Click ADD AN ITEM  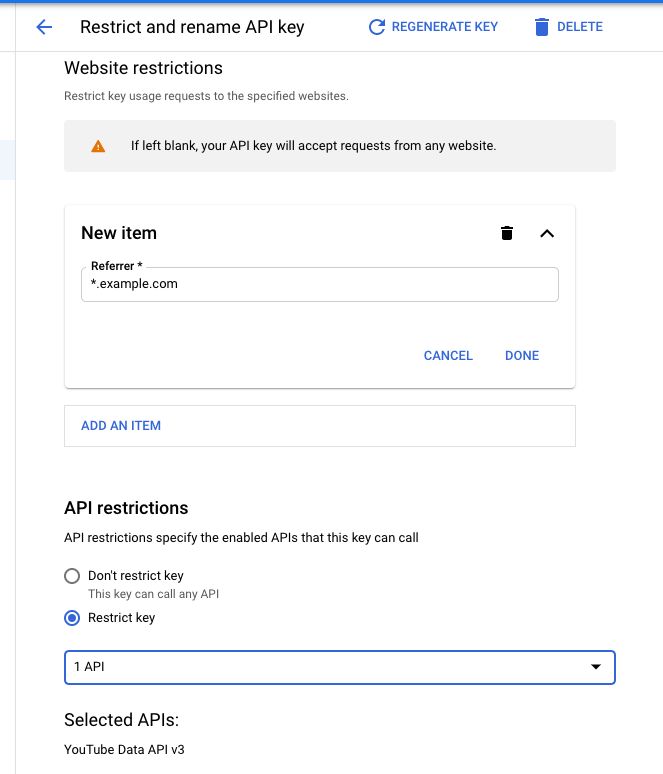pyautogui.click(x=121, y=426)
